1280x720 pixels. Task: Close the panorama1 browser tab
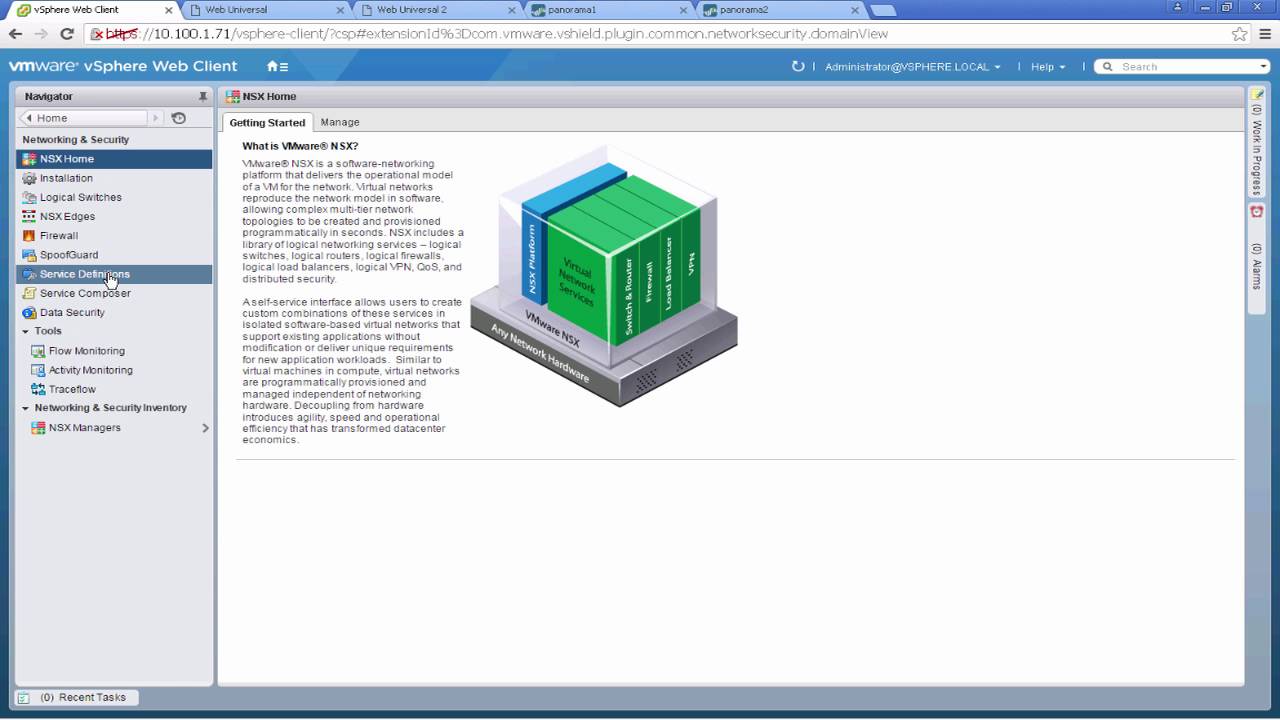tap(684, 10)
